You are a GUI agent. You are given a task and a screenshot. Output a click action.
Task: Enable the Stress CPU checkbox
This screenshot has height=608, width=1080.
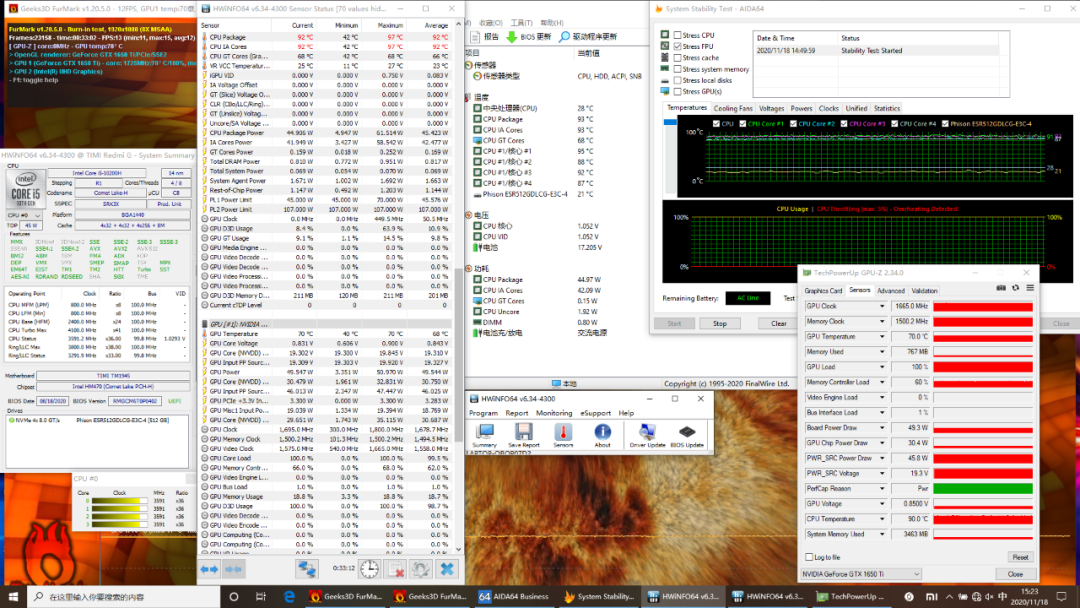(678, 35)
